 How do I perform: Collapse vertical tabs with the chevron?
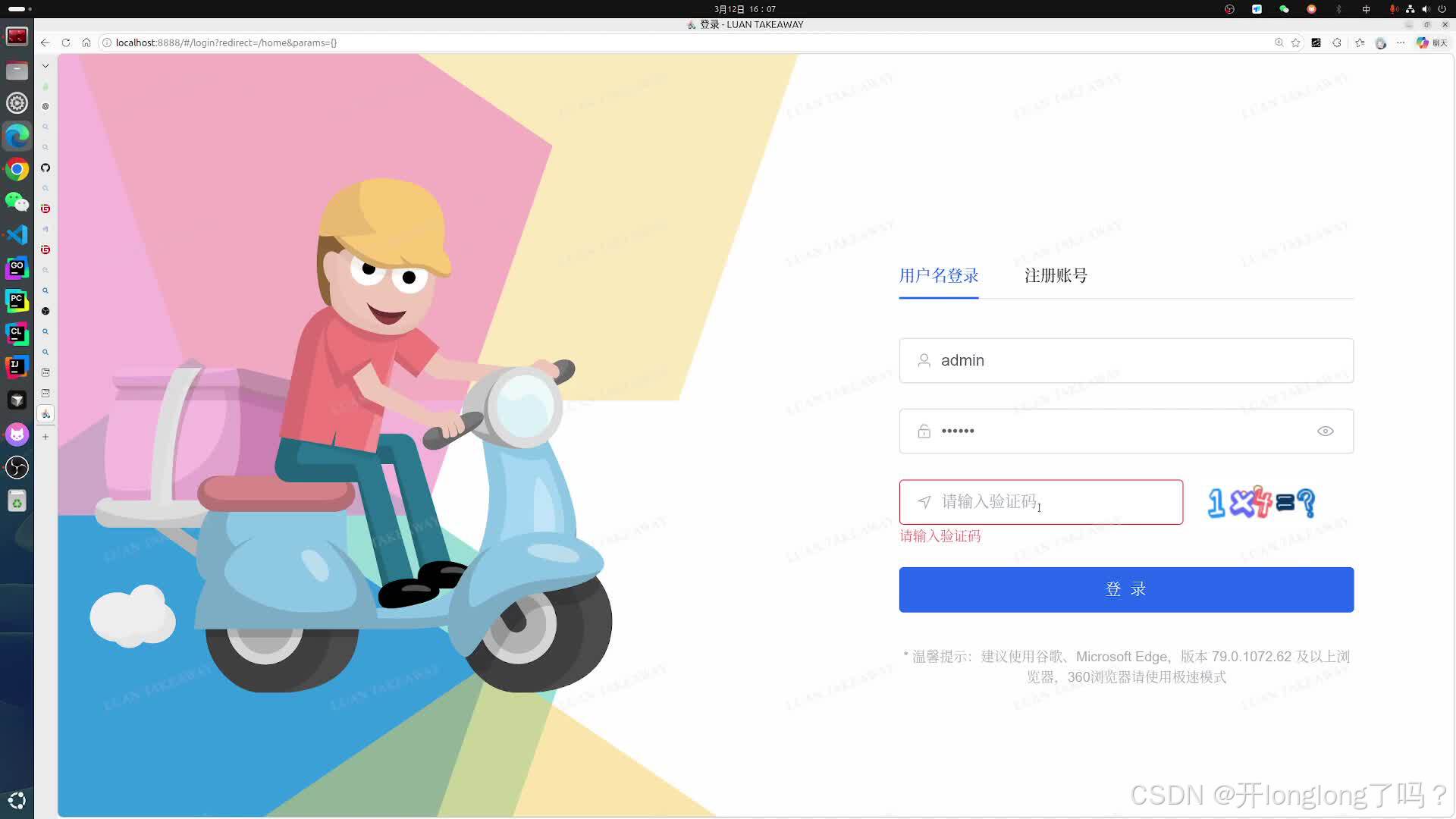click(45, 66)
